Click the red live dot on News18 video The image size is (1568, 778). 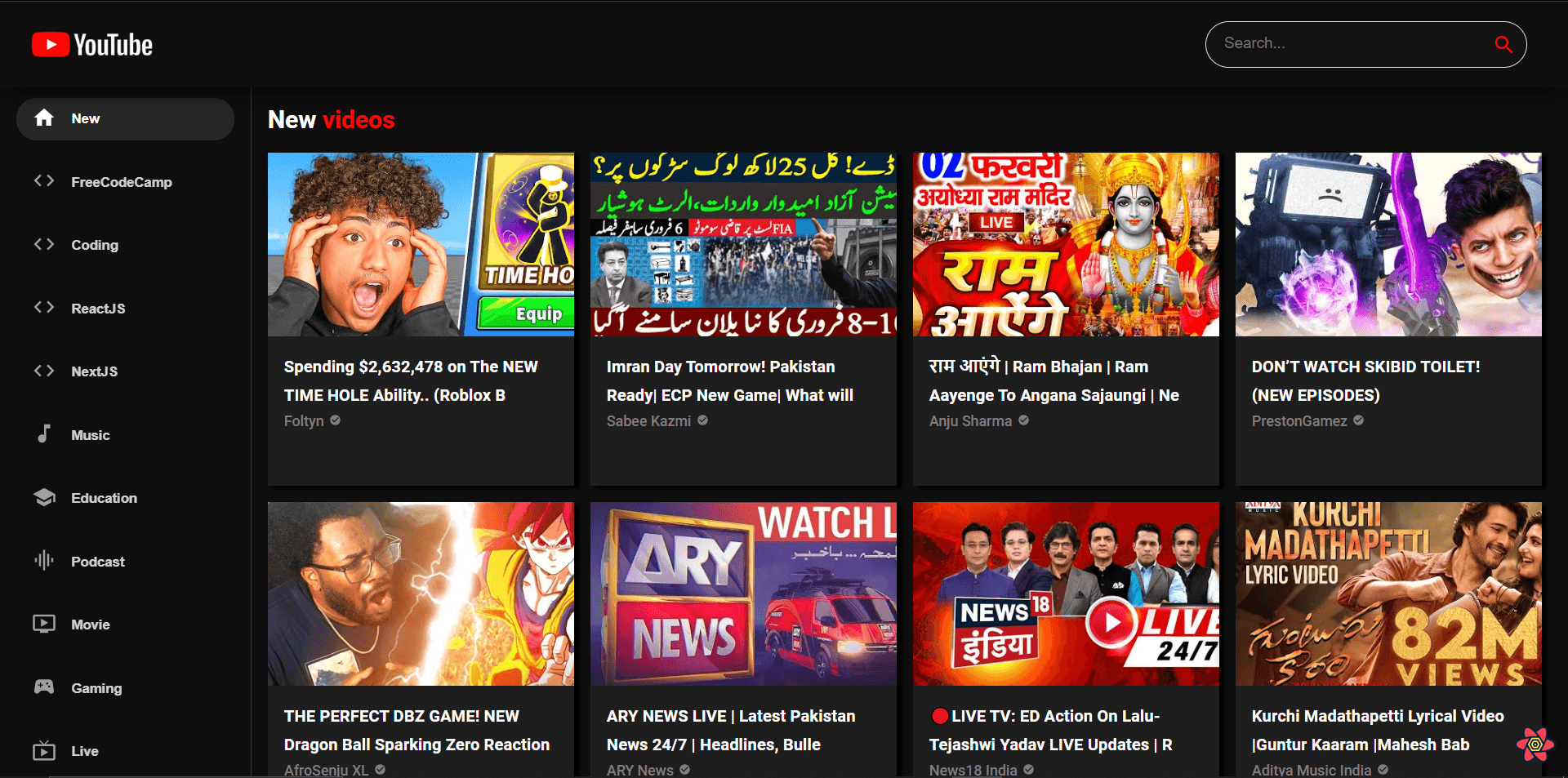(x=939, y=716)
